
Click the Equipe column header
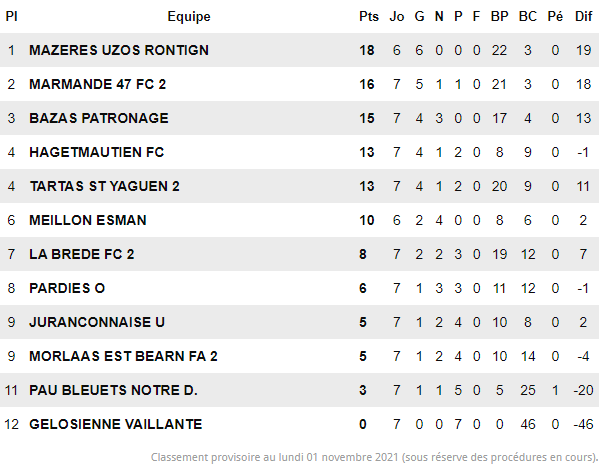(x=189, y=17)
